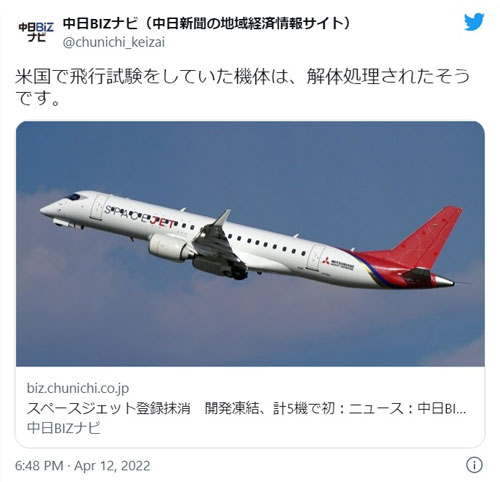
Task: Click the aircraft cockpit windows
Action: (x=74, y=197)
